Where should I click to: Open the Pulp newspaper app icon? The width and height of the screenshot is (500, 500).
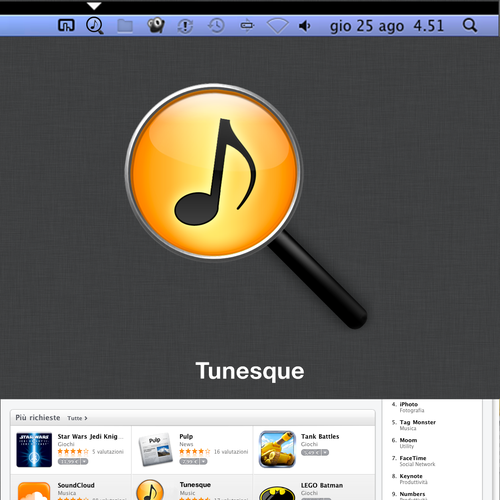pyautogui.click(x=156, y=449)
